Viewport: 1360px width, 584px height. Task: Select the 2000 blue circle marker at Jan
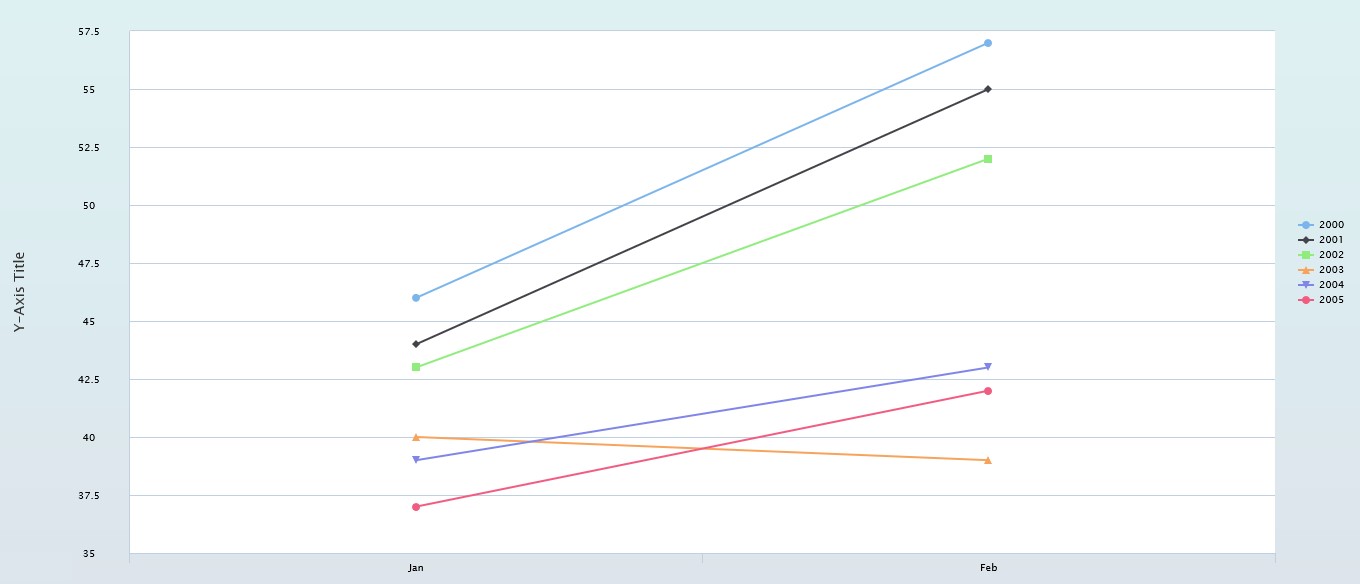[416, 298]
